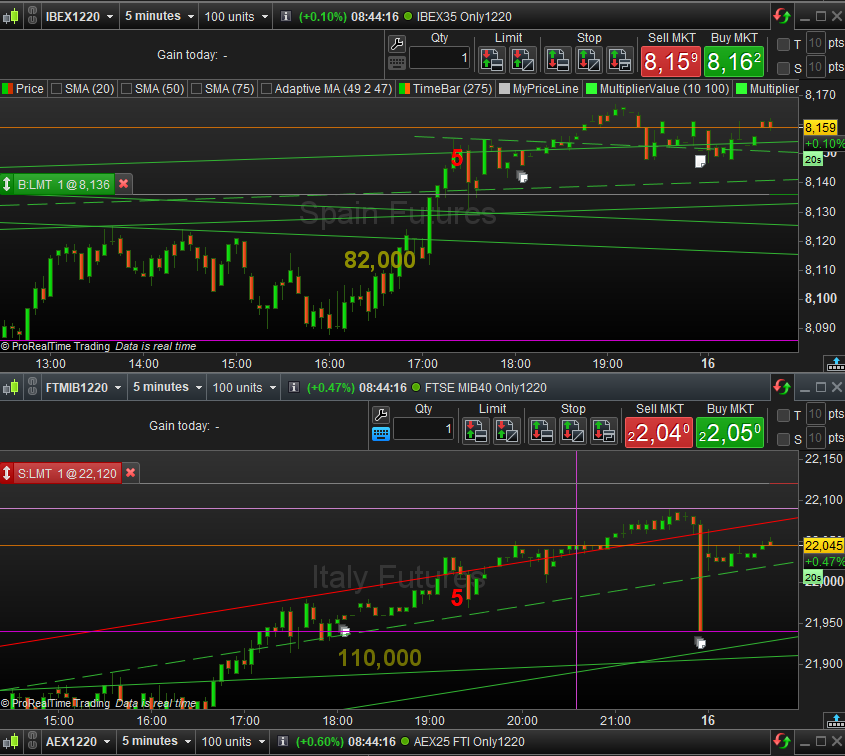Image resolution: width=845 pixels, height=756 pixels.
Task: Click third Stop order icon in IBEX panel
Action: click(x=620, y=60)
